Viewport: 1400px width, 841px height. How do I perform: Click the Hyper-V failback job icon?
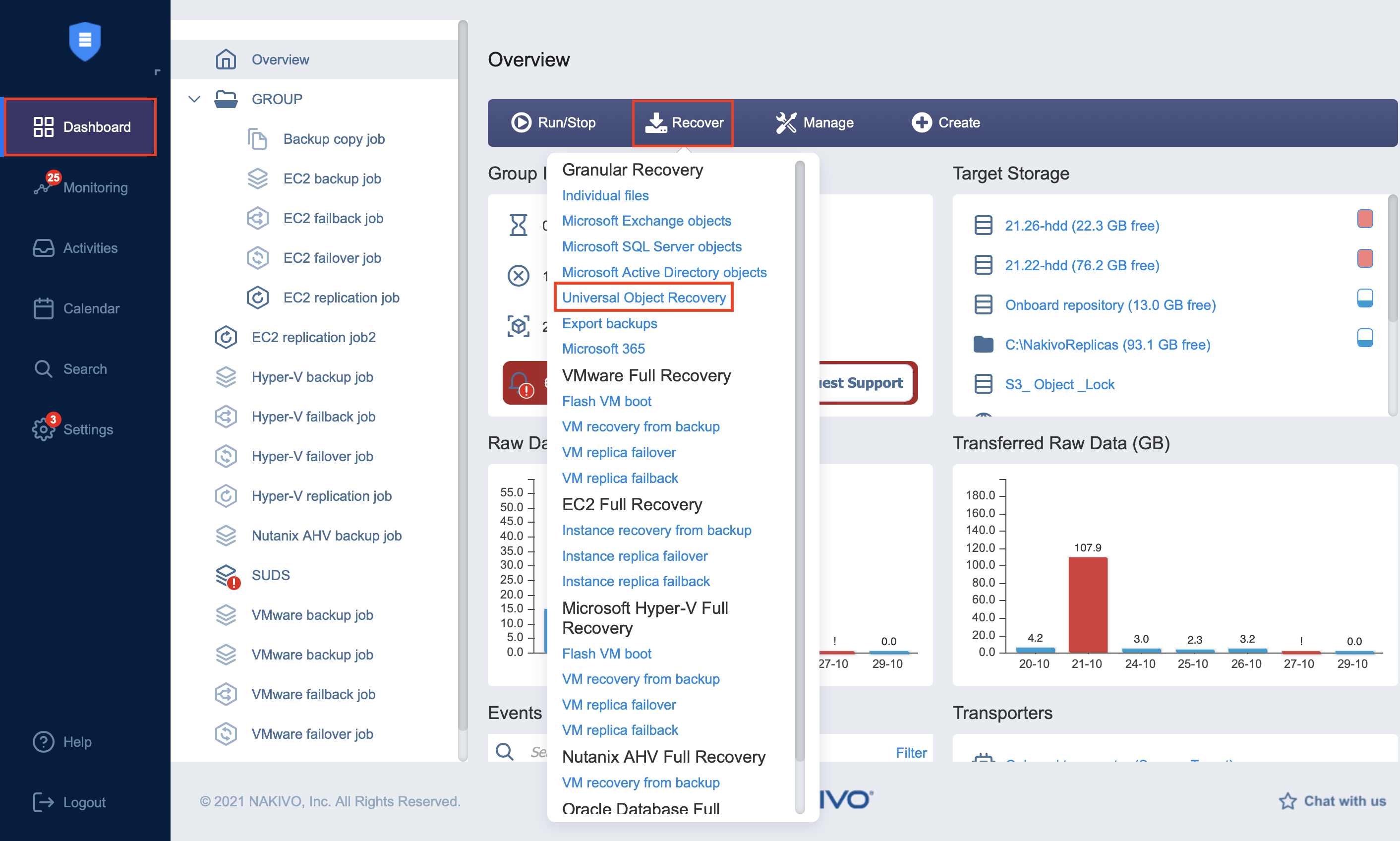point(226,417)
